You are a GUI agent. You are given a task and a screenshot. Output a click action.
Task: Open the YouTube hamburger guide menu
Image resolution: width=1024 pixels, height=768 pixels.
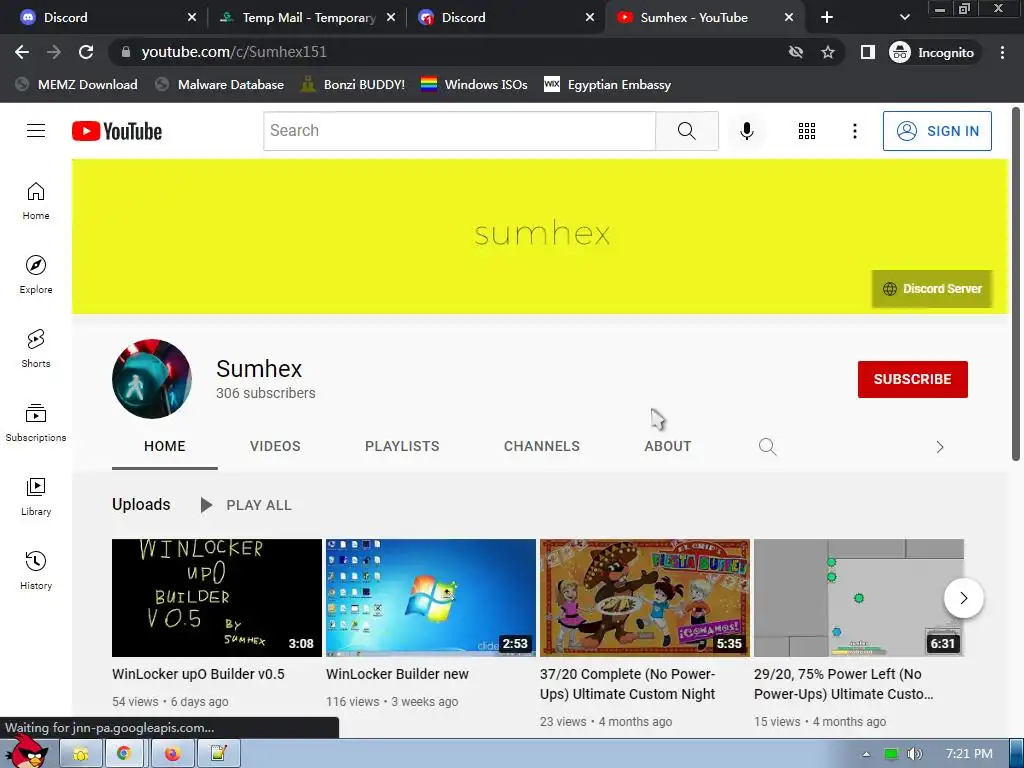36,131
